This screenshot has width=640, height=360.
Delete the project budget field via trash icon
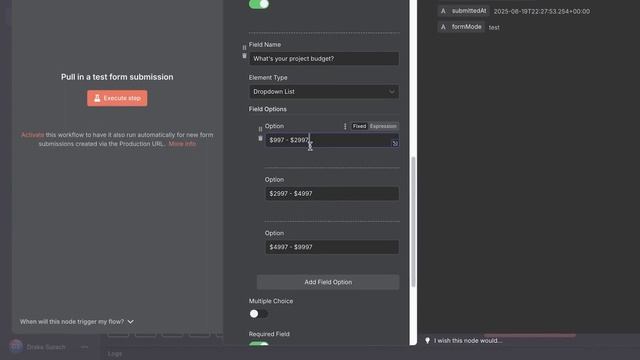tap(244, 56)
